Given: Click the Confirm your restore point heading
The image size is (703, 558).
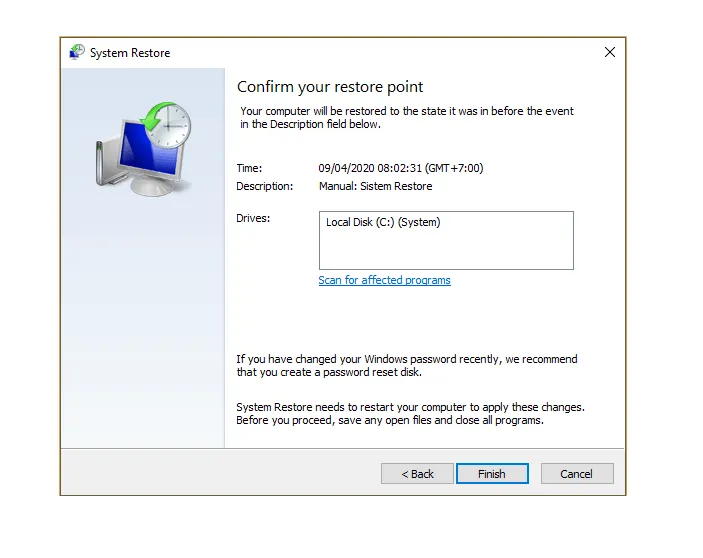Looking at the screenshot, I should pos(330,87).
